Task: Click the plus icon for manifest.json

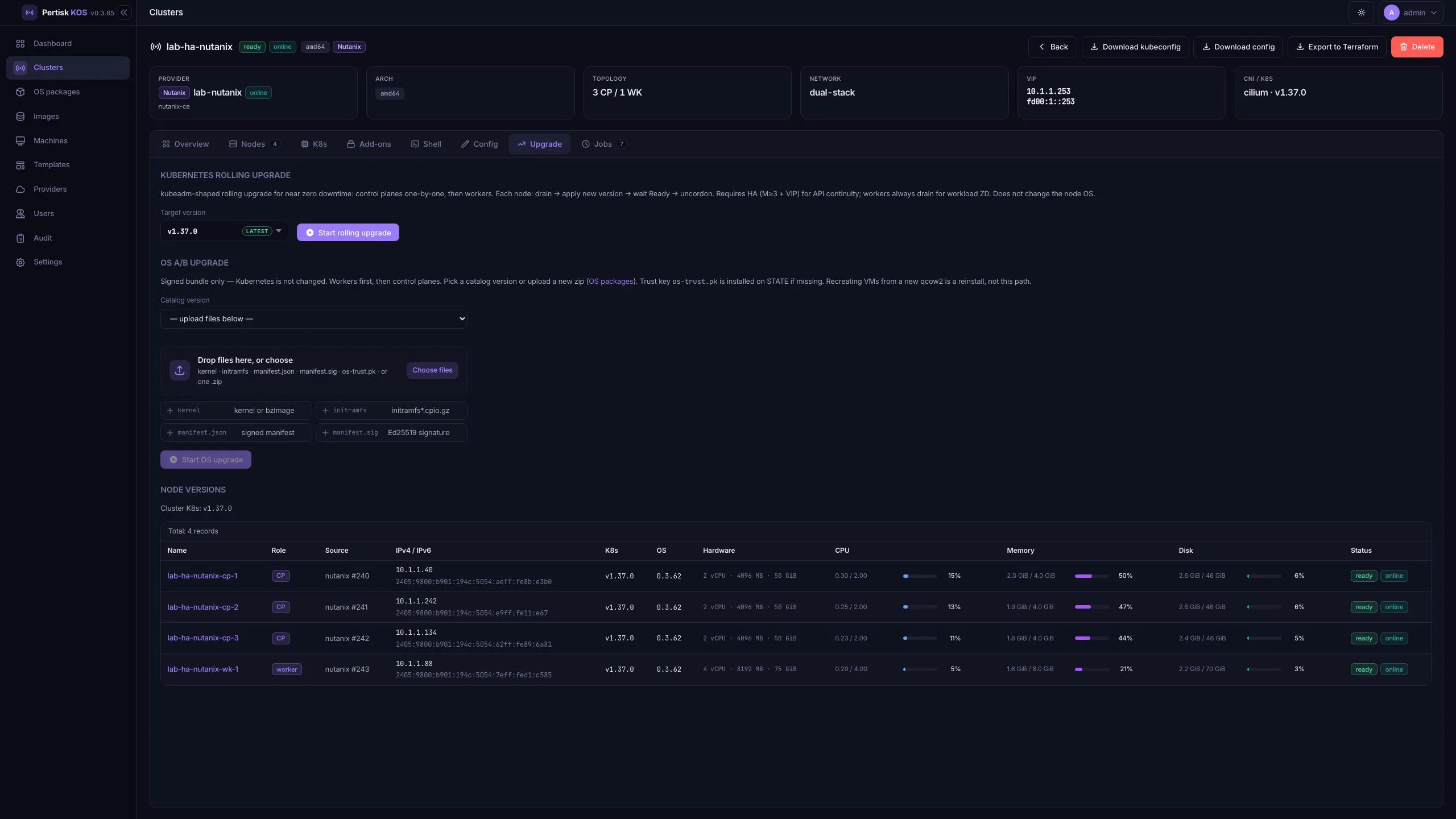Action: [170, 433]
